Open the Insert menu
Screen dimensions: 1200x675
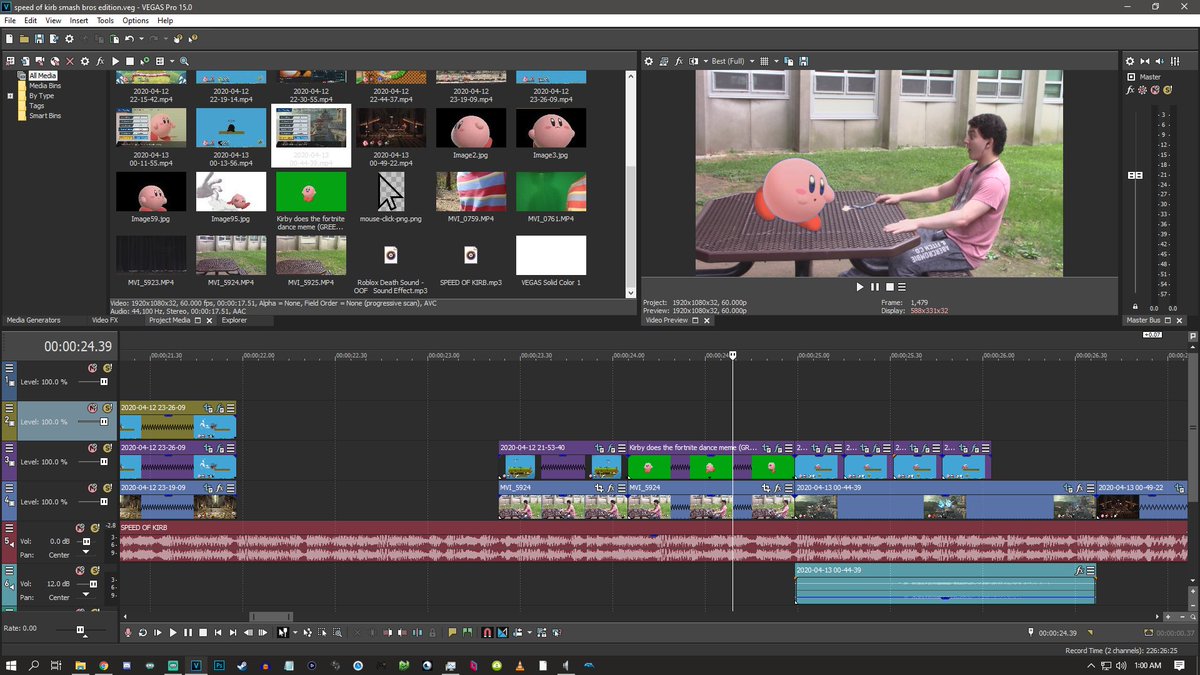pos(78,20)
